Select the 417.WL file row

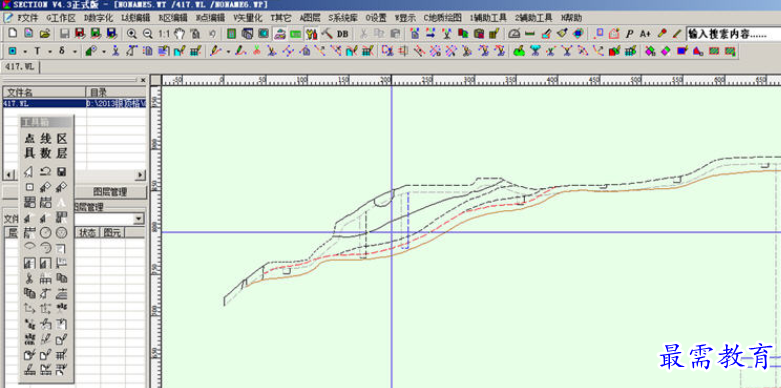75,103
